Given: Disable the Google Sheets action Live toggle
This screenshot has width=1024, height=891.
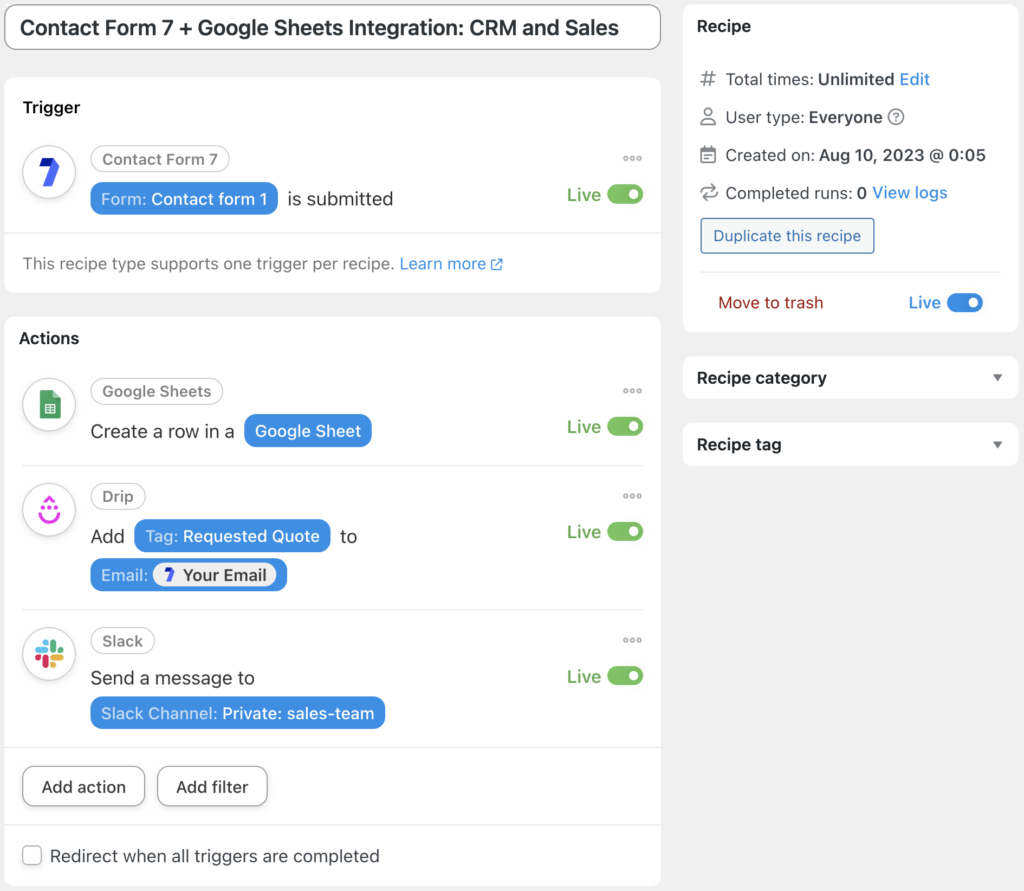Looking at the screenshot, I should click(625, 426).
